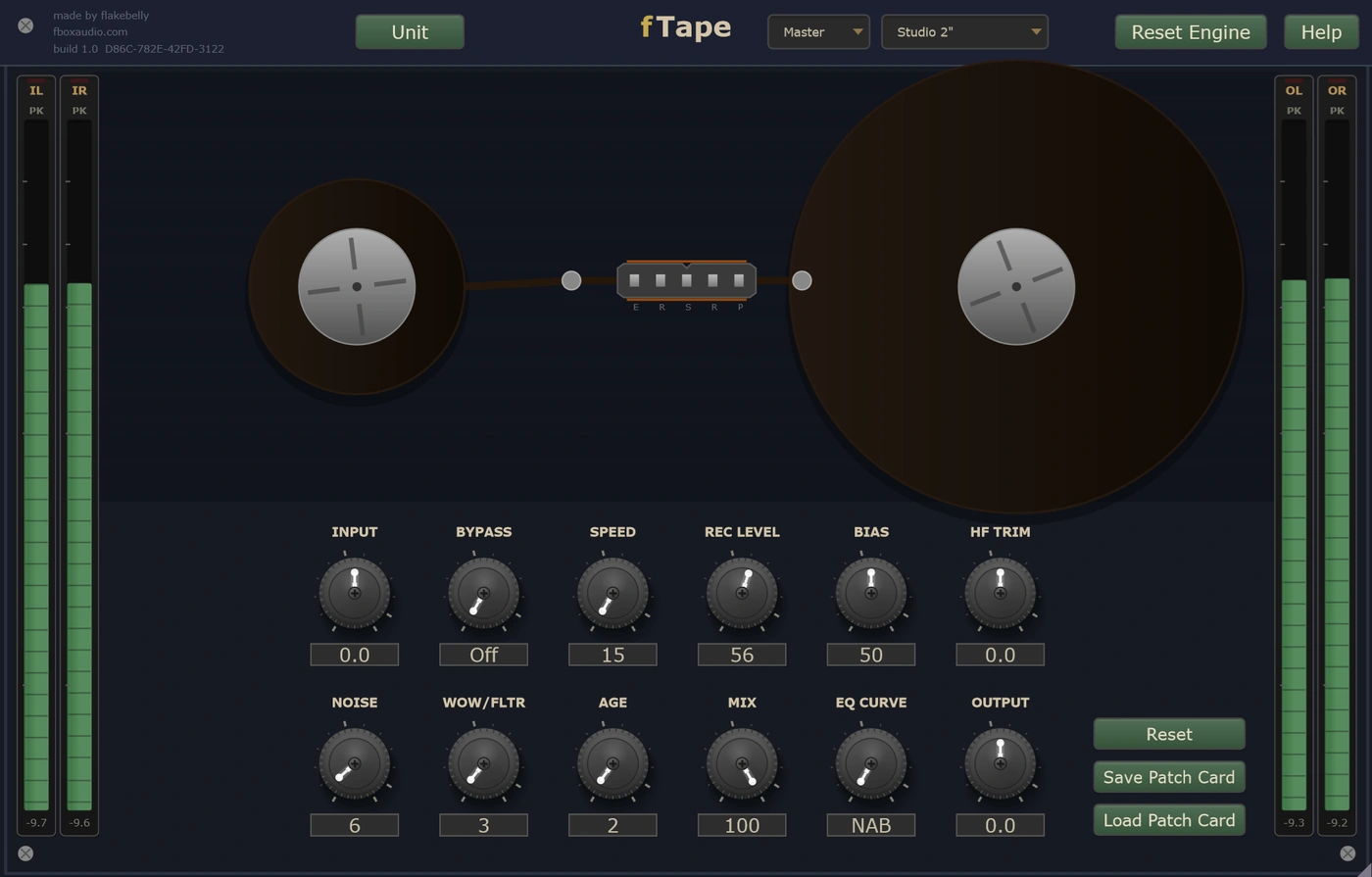Viewport: 1372px width, 877px height.
Task: Click the BYPASS knob set to Off
Action: coord(483,593)
